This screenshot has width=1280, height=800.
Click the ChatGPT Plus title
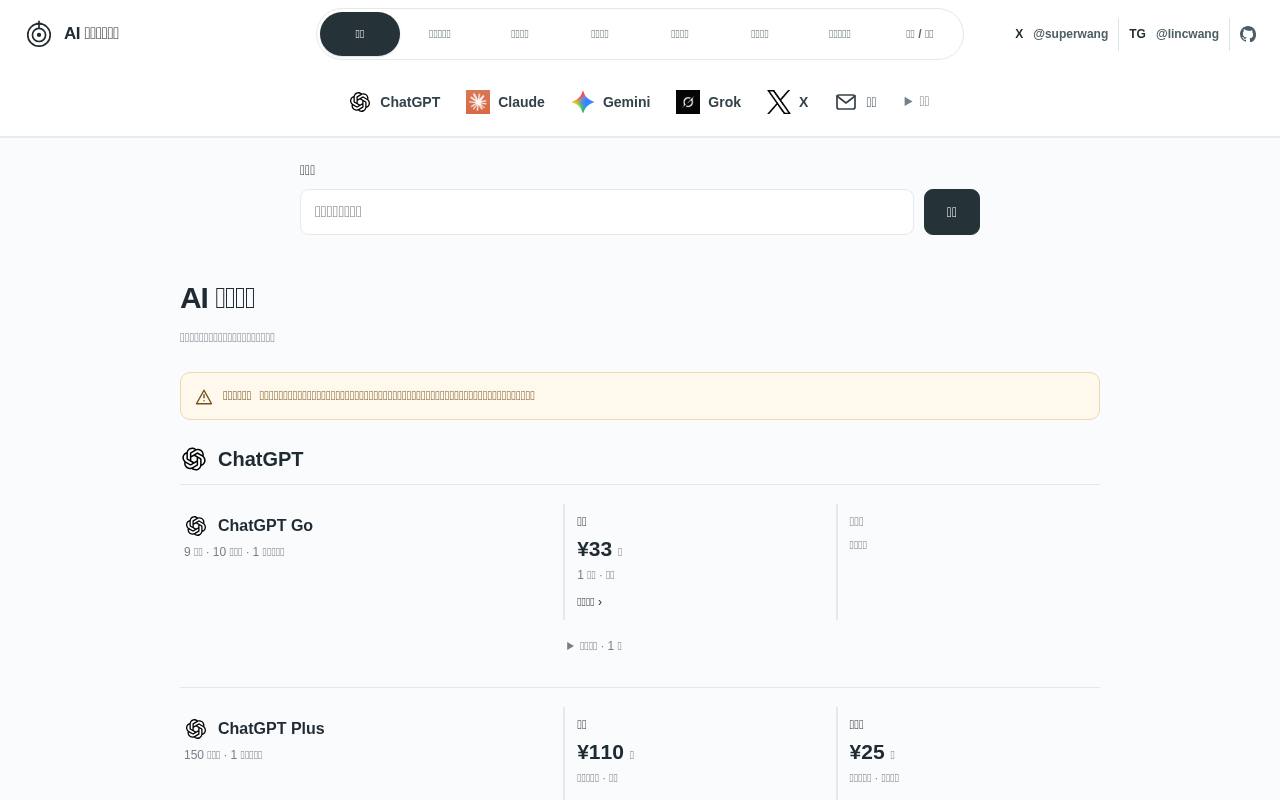[x=271, y=729]
